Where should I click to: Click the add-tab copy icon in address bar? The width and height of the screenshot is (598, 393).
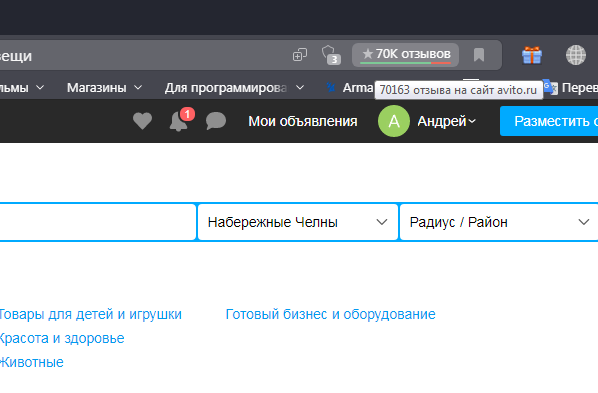(300, 55)
